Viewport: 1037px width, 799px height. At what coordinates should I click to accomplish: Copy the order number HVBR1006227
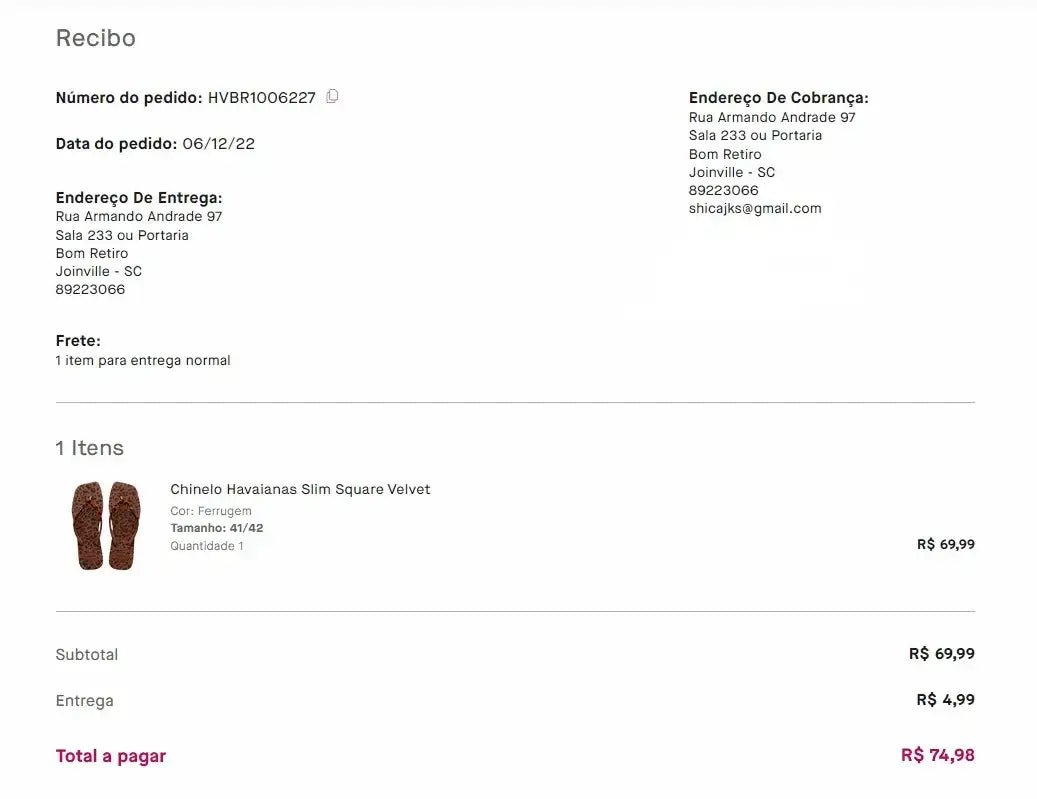click(x=332, y=97)
